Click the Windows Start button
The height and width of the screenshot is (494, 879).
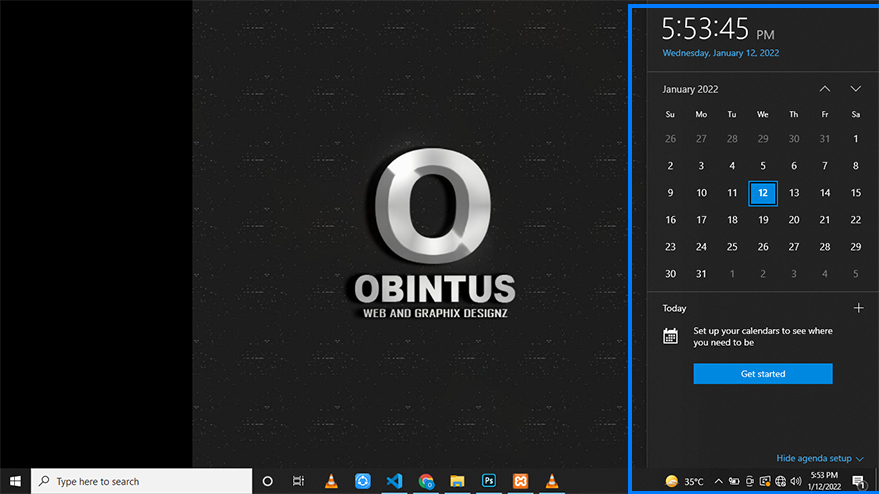tap(15, 481)
